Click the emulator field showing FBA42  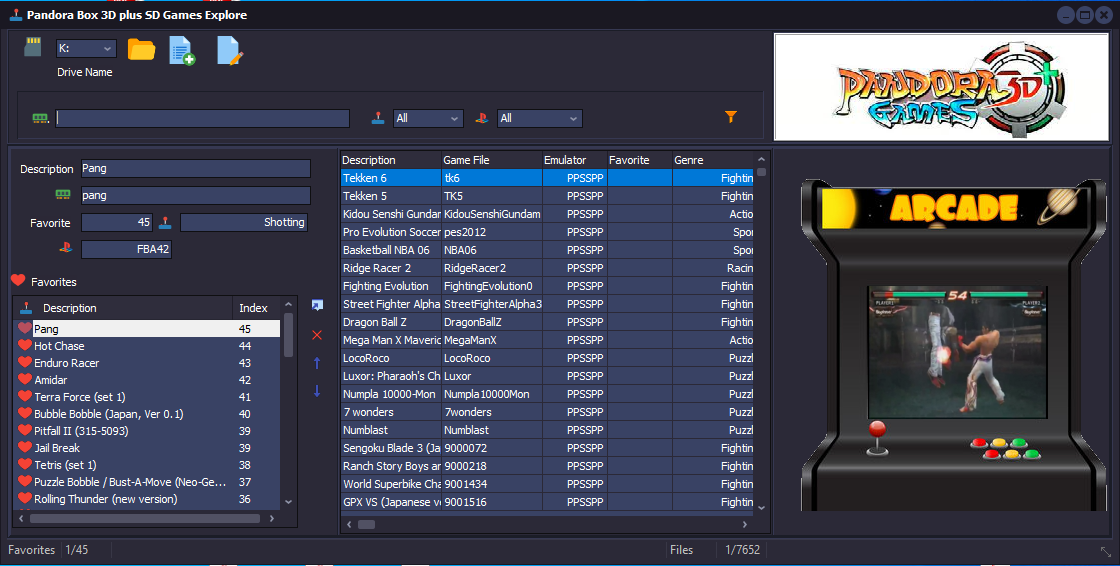coord(126,249)
